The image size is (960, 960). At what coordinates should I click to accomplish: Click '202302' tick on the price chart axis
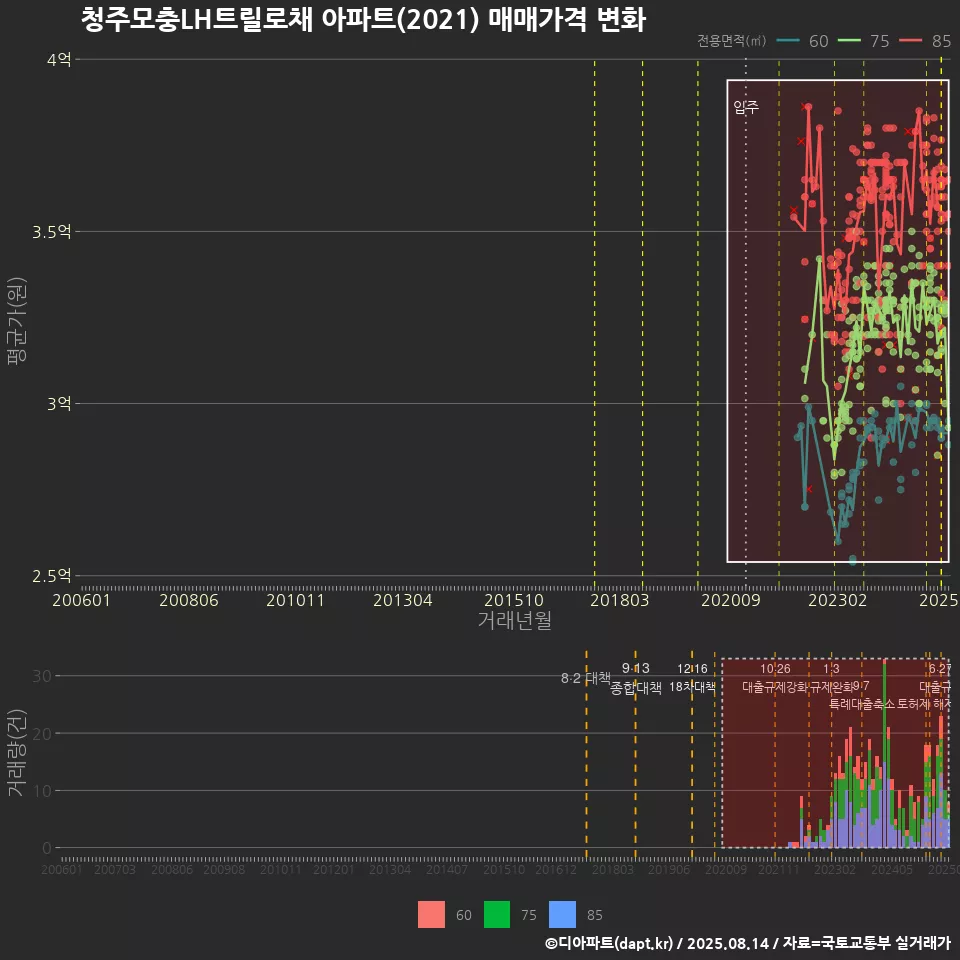point(838,600)
